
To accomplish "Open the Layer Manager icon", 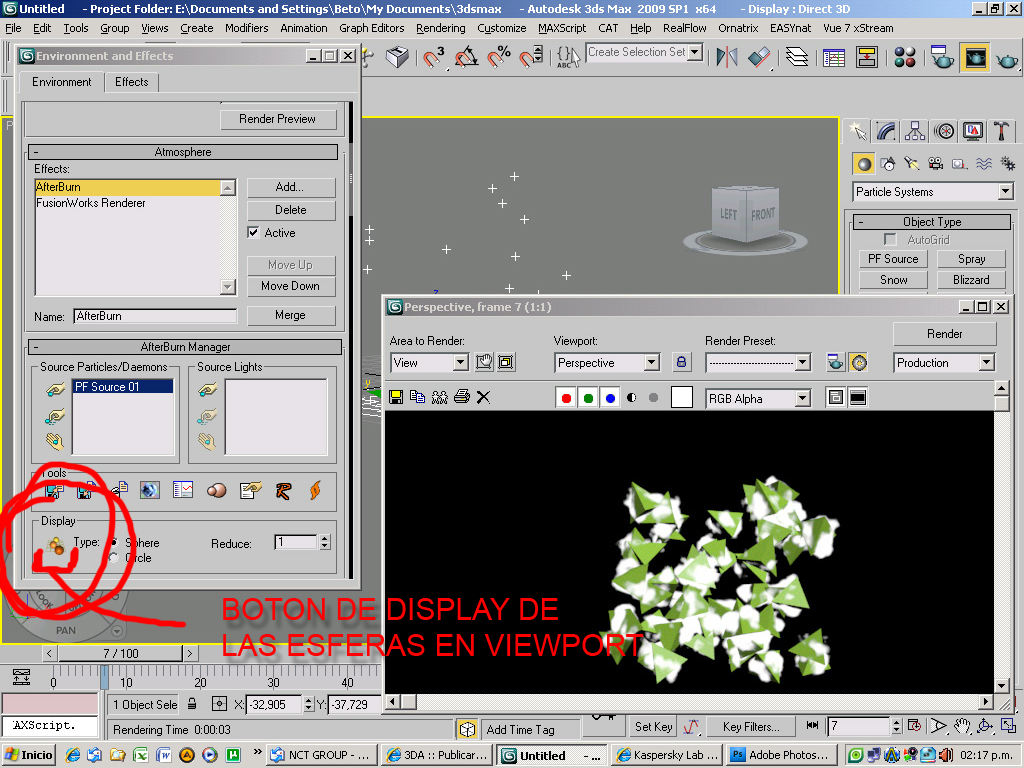I will tap(796, 57).
